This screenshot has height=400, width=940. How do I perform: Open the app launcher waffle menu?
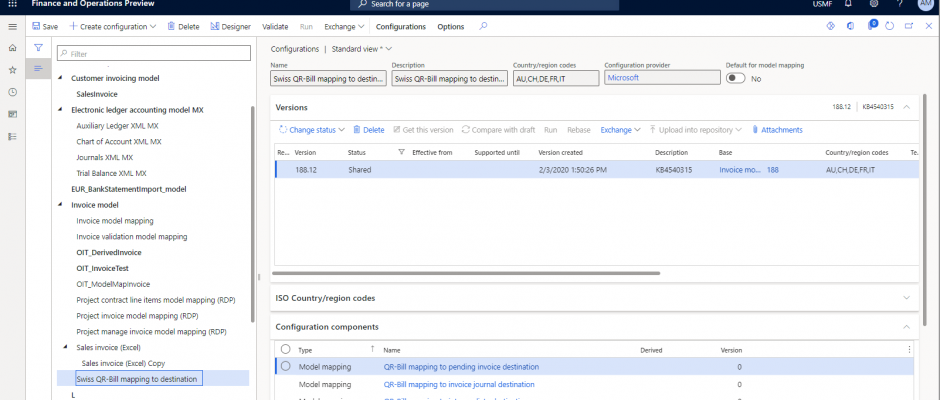(12, 4)
